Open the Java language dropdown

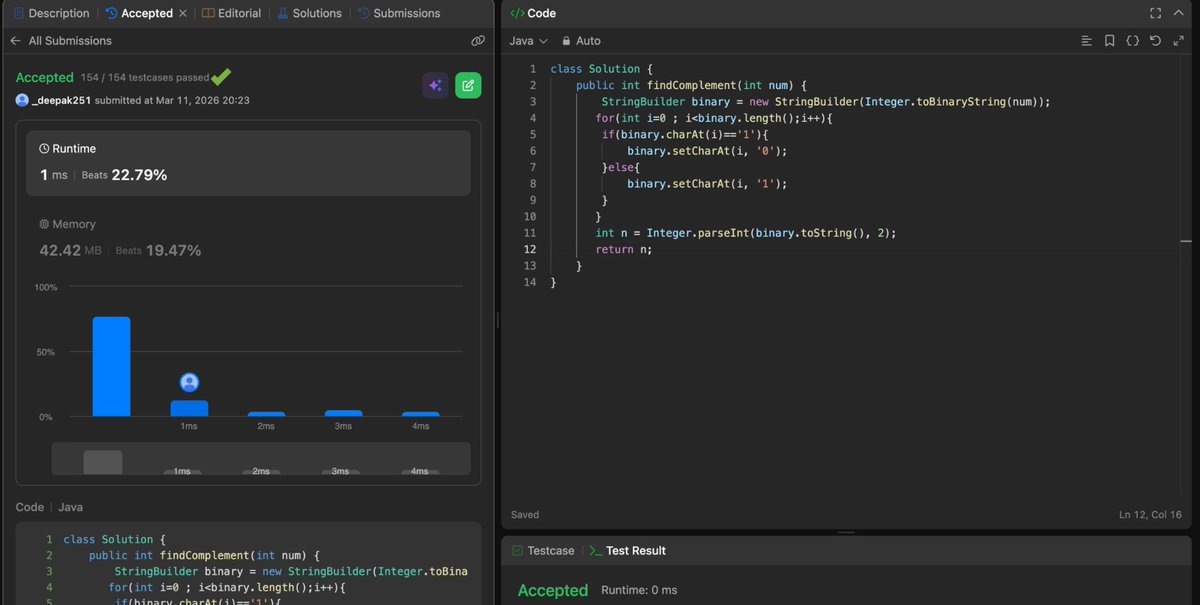click(x=528, y=41)
